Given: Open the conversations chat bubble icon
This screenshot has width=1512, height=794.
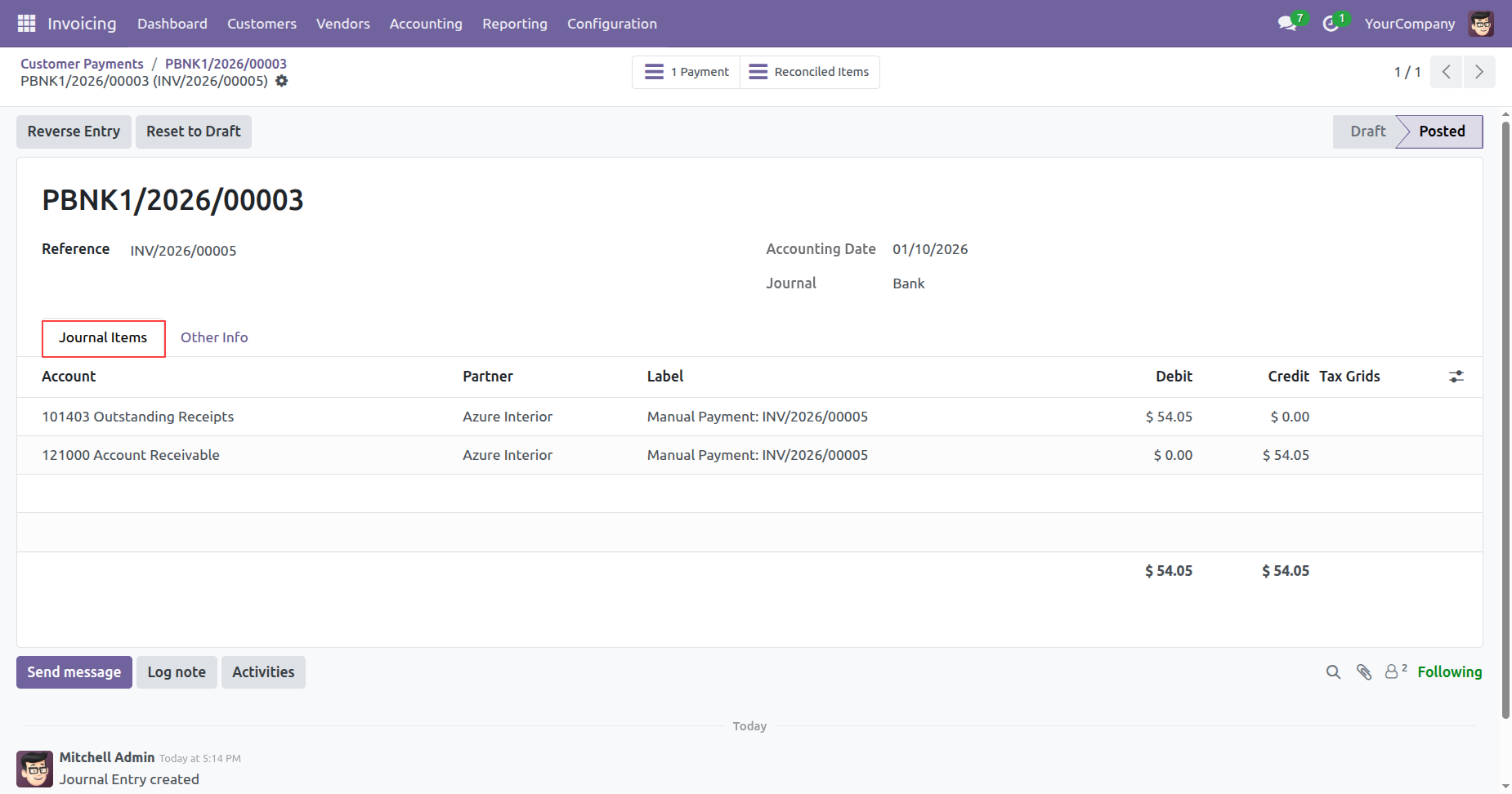Looking at the screenshot, I should [x=1287, y=24].
